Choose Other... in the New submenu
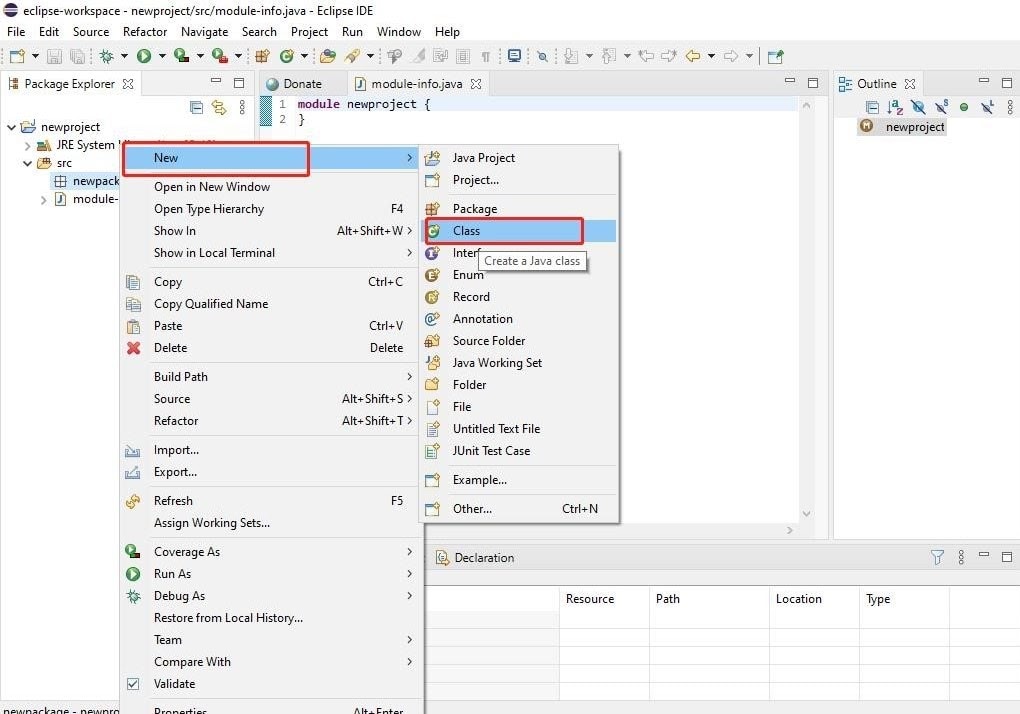 pyautogui.click(x=472, y=509)
